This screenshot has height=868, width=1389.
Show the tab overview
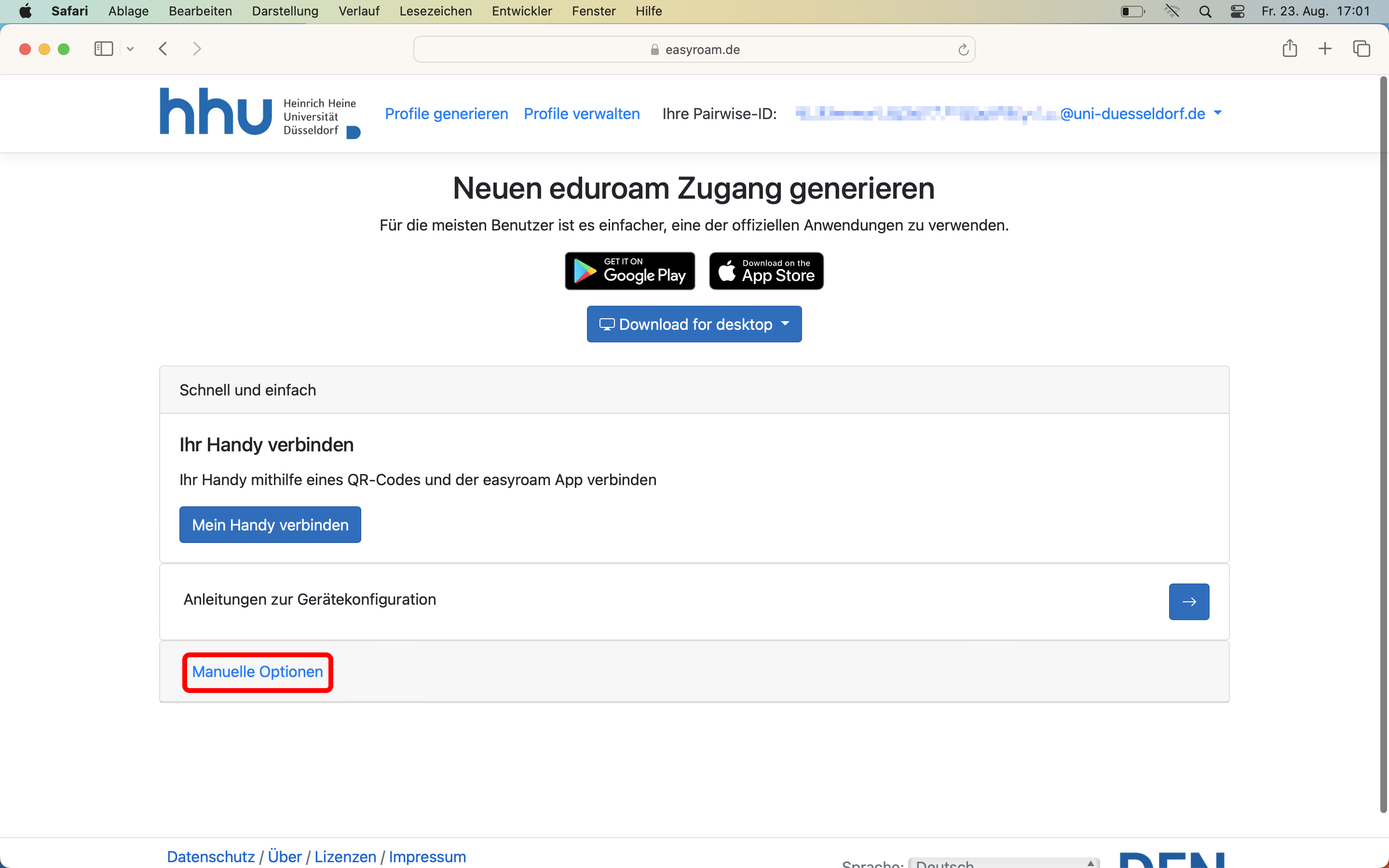(x=1362, y=49)
